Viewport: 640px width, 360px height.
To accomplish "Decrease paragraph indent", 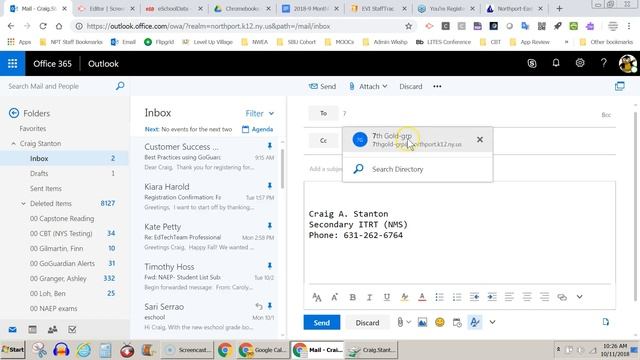I will click(x=474, y=297).
